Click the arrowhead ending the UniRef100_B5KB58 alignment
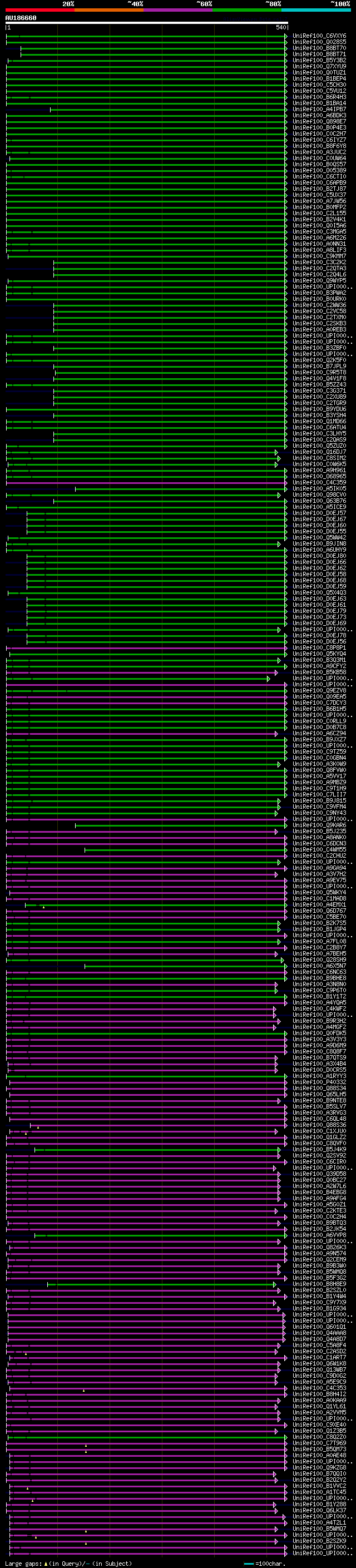 pyautogui.click(x=276, y=672)
